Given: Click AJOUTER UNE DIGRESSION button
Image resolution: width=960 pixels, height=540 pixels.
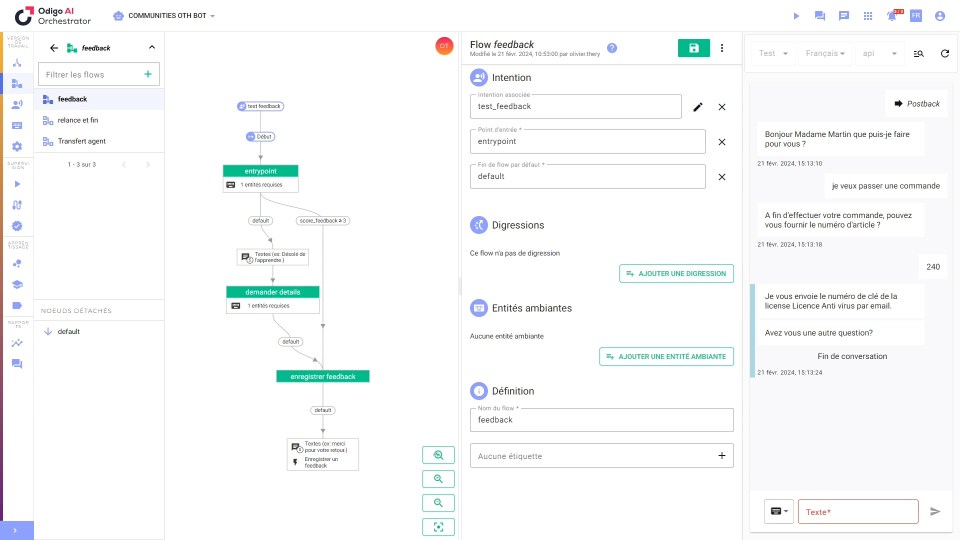Looking at the screenshot, I should [677, 273].
